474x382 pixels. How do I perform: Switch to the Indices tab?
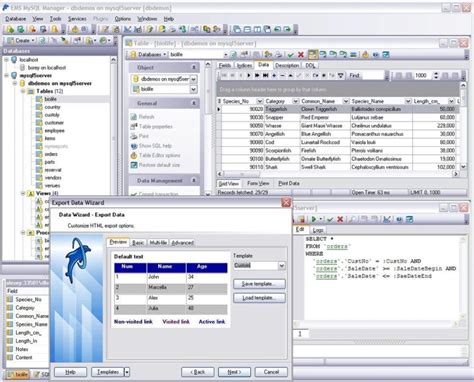(x=244, y=65)
